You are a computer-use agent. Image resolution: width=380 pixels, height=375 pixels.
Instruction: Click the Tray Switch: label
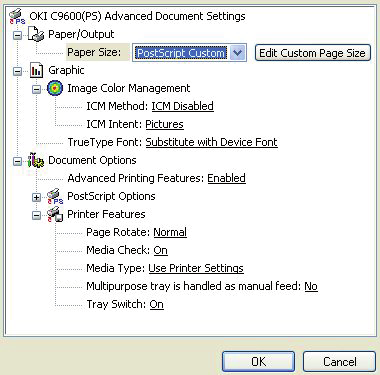(x=116, y=304)
